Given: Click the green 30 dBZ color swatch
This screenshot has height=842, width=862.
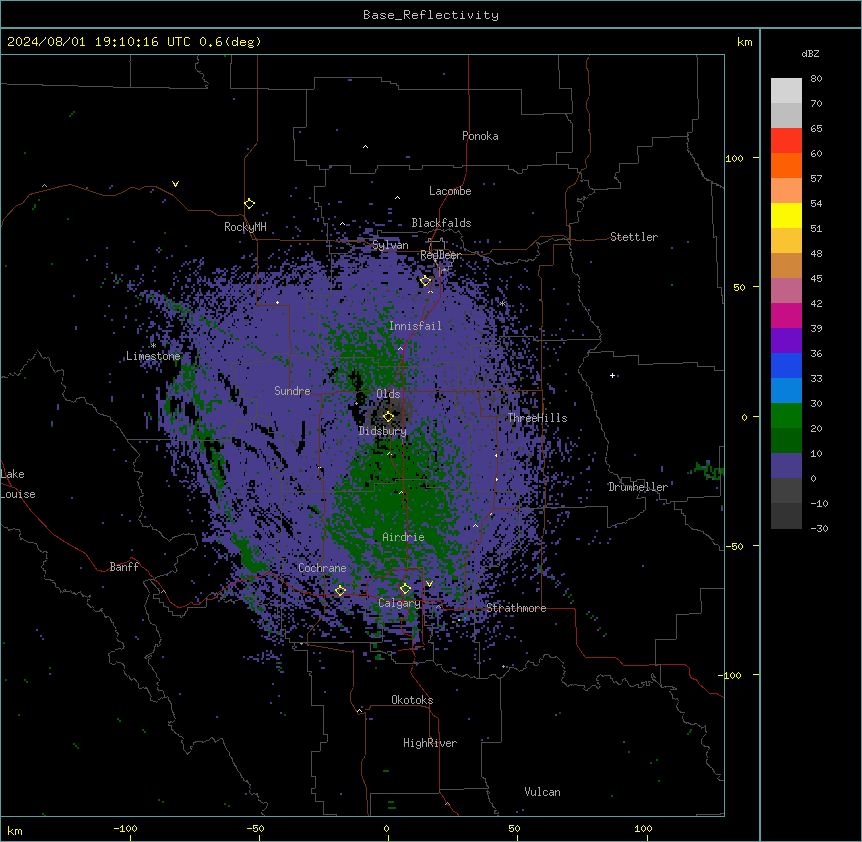Looking at the screenshot, I should pyautogui.click(x=786, y=416).
